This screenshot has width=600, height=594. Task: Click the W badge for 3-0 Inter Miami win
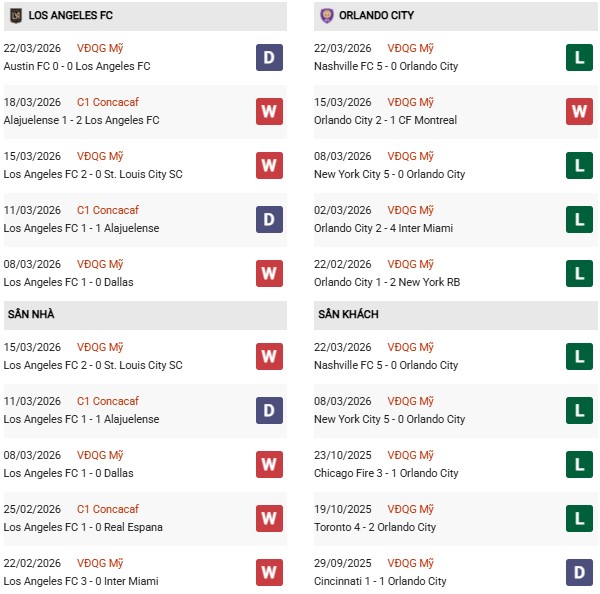268,572
